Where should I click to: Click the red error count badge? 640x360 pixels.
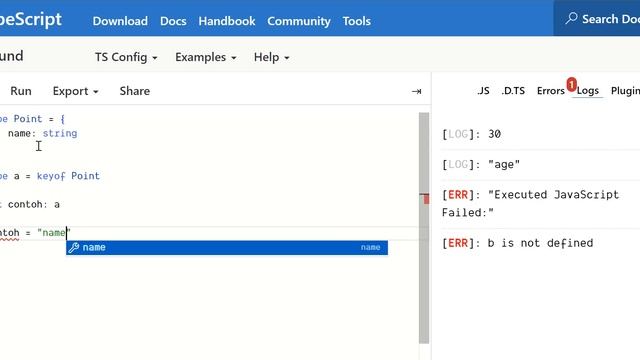[571, 84]
